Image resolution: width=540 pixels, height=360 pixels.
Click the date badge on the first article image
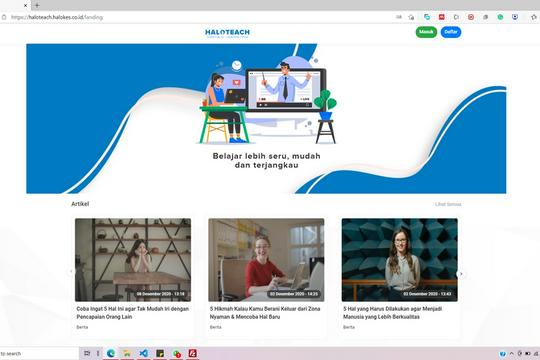coord(160,294)
